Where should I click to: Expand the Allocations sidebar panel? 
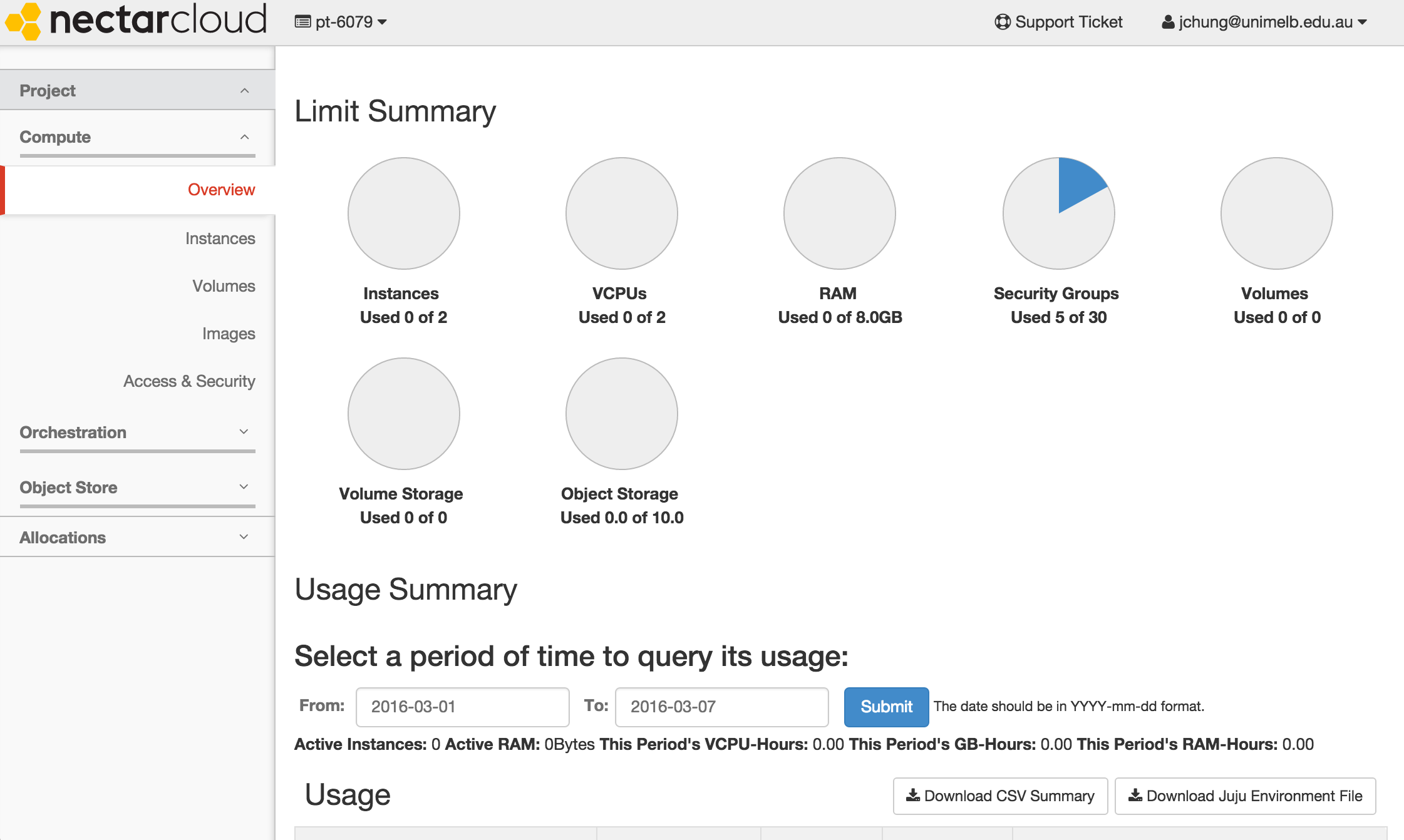[x=137, y=537]
